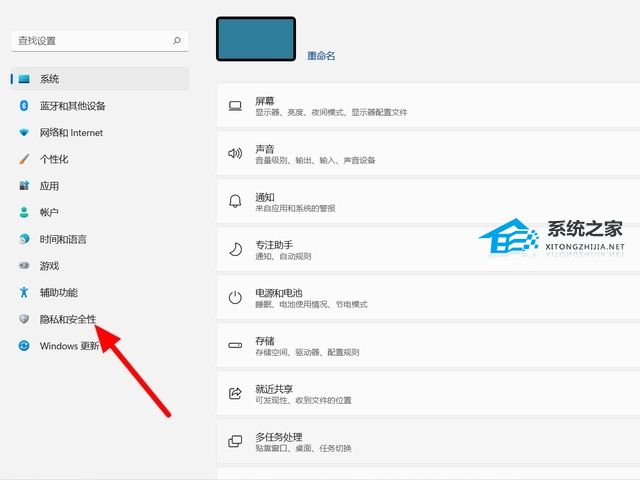Click the multitasking windows icon
The height and width of the screenshot is (480, 640).
pos(235,441)
